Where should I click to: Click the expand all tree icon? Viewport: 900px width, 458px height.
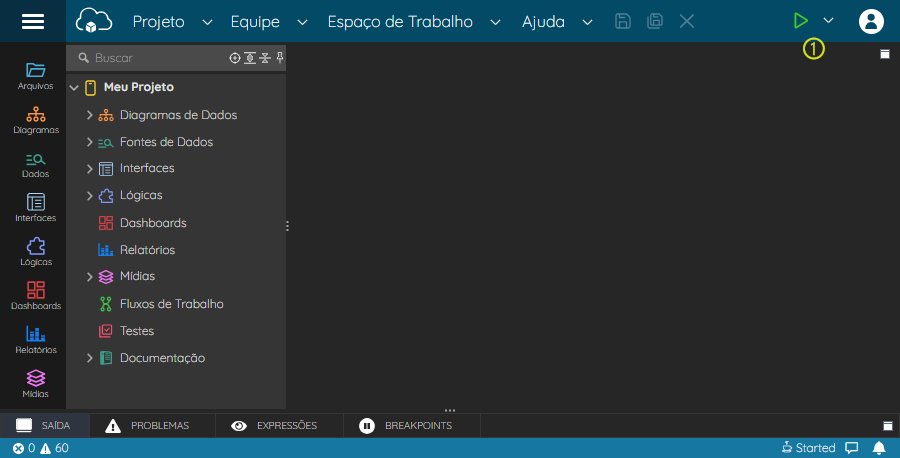coord(250,58)
